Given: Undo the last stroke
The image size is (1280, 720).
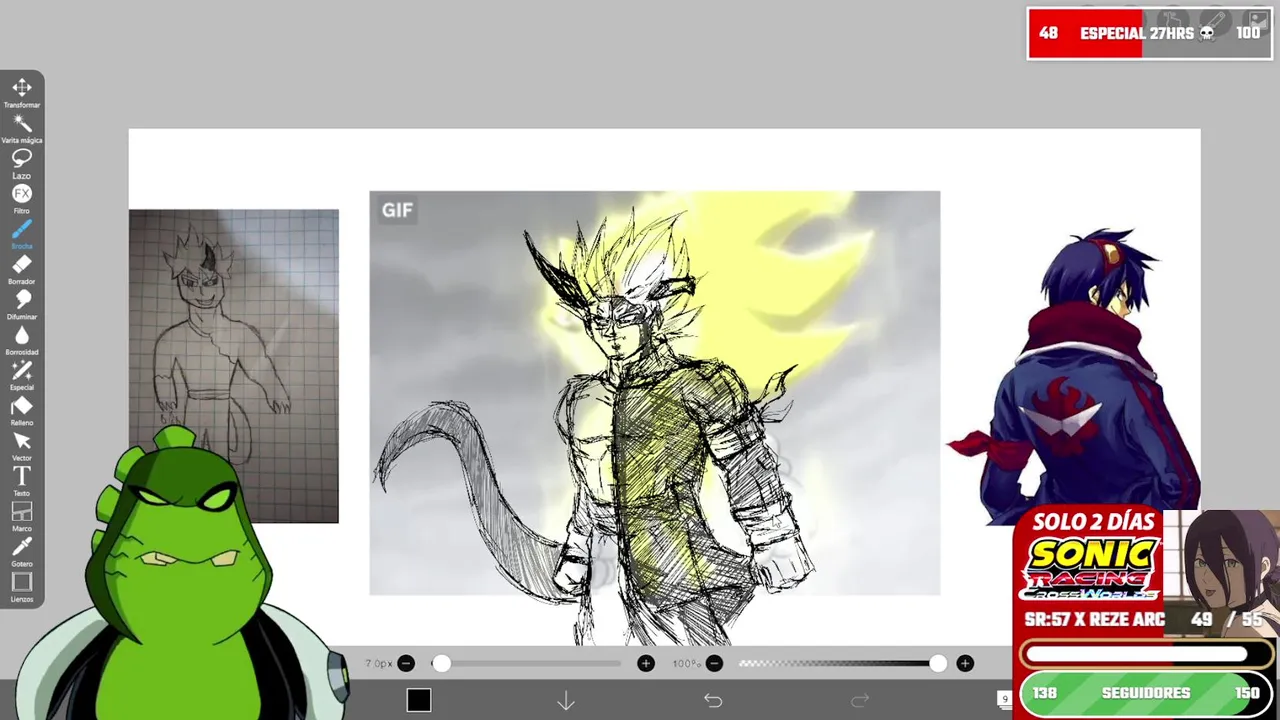Looking at the screenshot, I should (713, 701).
